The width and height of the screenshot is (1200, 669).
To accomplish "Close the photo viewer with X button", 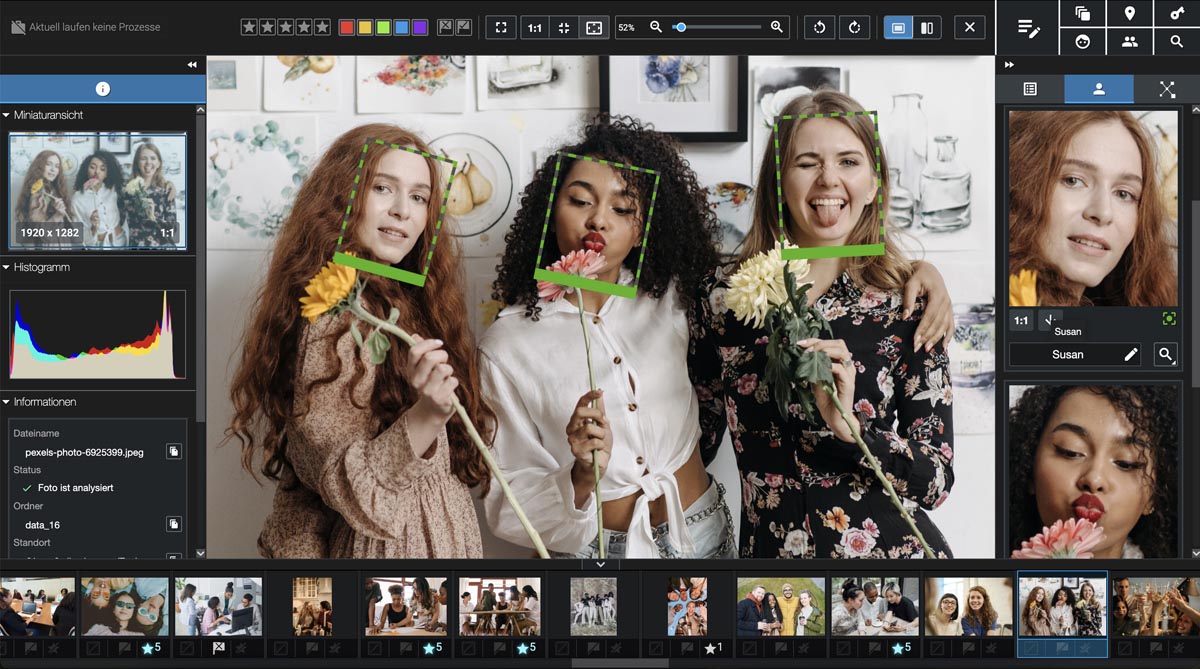I will point(969,27).
